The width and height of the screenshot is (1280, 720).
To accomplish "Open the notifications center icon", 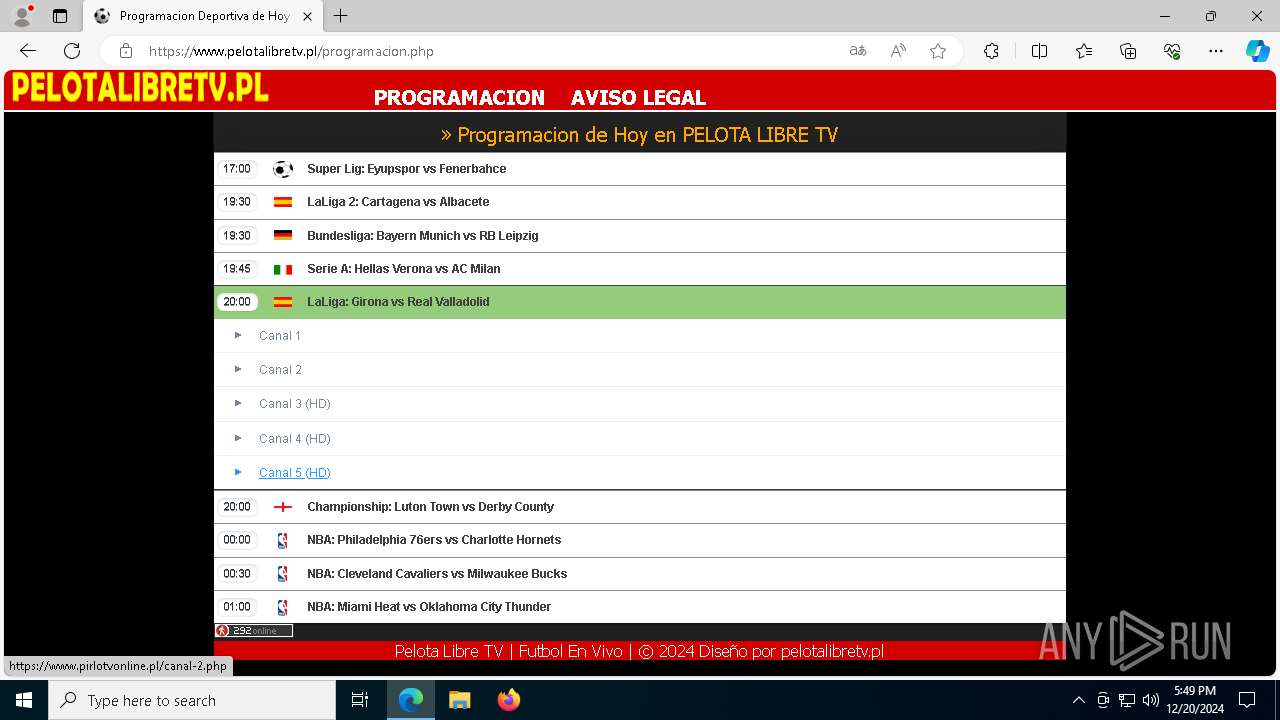I will click(1247, 700).
